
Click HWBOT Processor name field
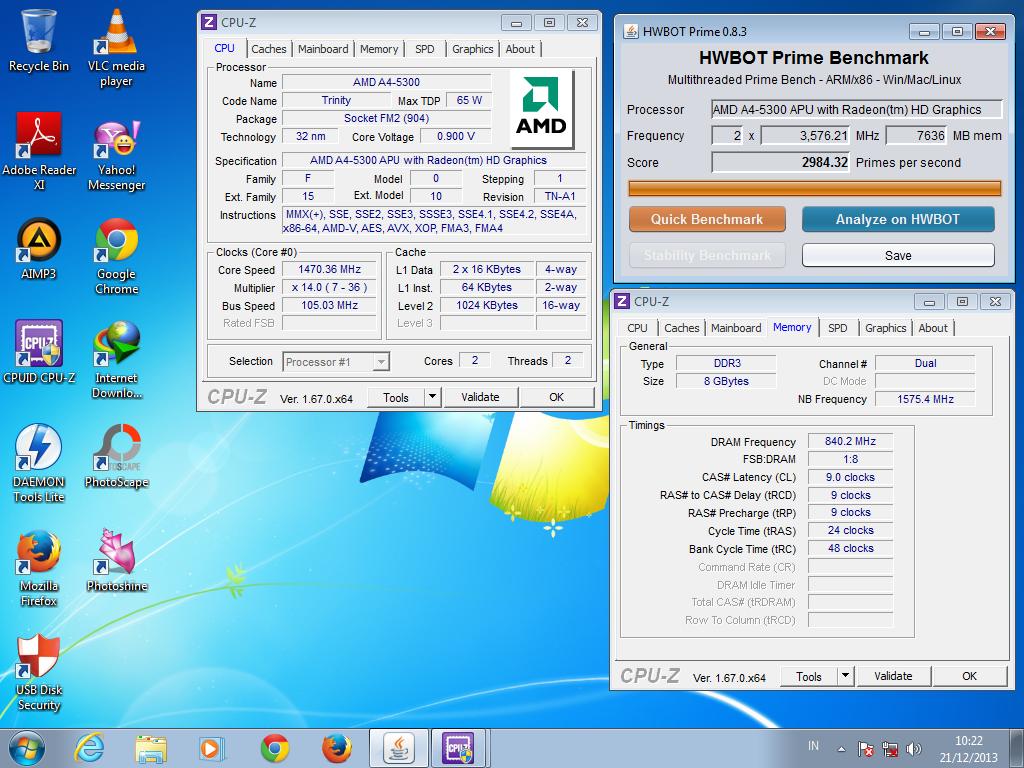[856, 110]
